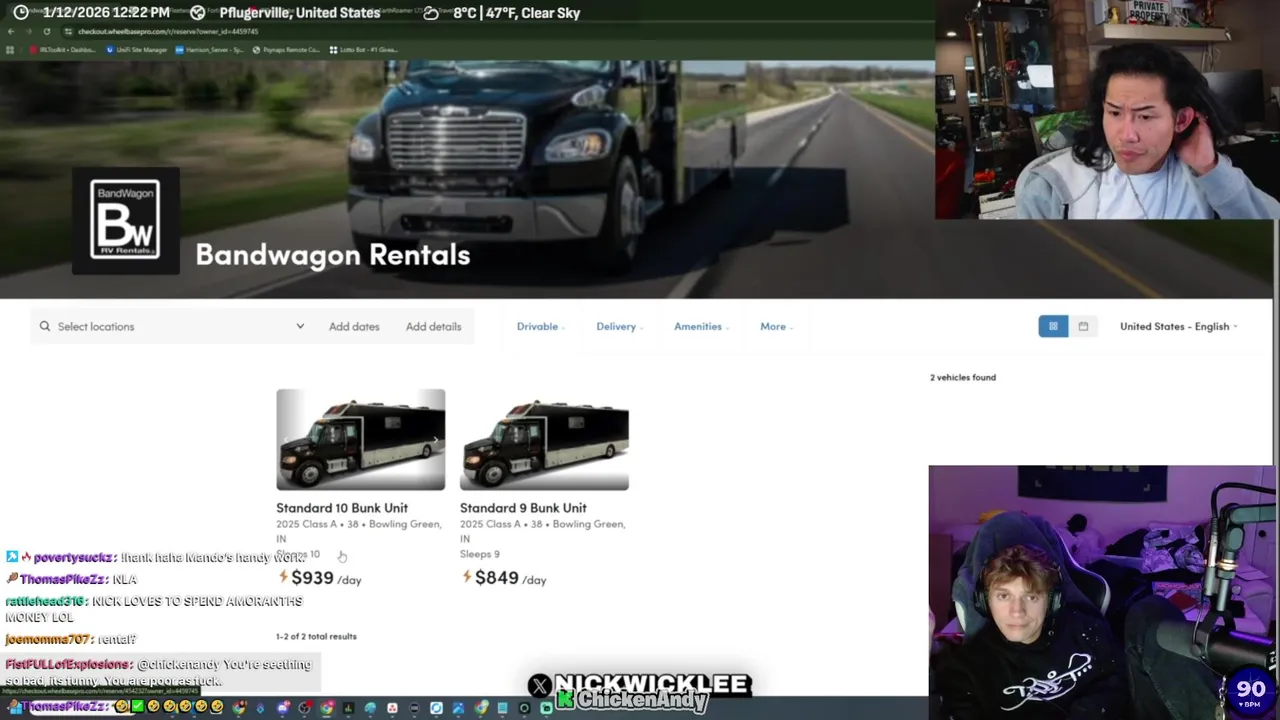Reload the page with the browser refresh icon
This screenshot has height=720, width=1280.
point(46,31)
